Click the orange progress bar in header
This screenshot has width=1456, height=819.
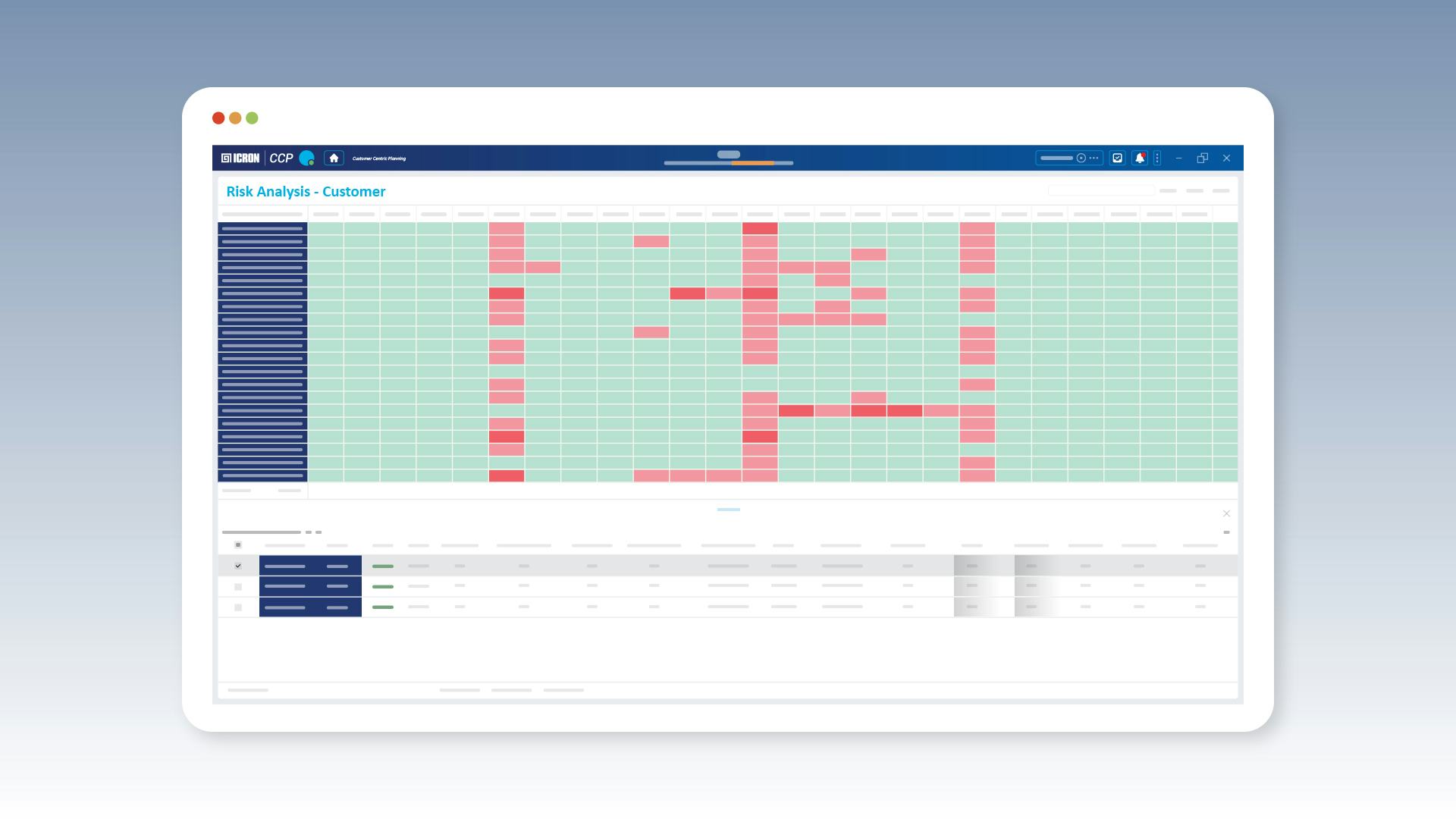pos(752,163)
